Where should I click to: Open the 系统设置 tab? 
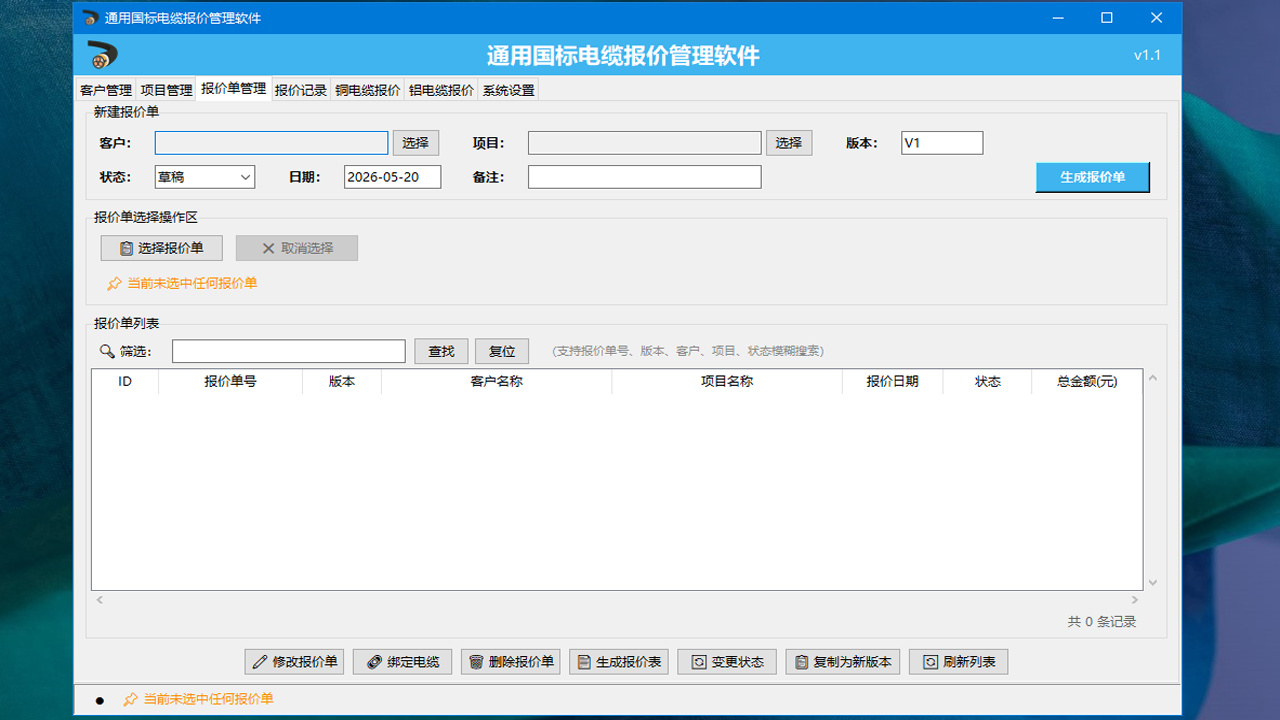(x=508, y=90)
